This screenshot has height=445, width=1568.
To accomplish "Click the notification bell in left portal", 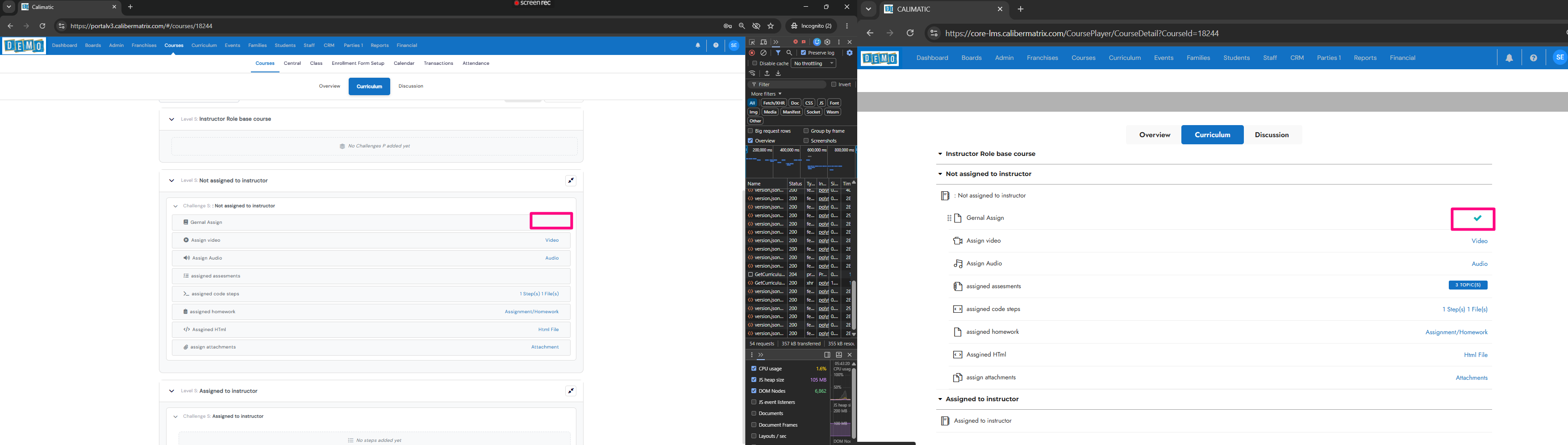I will (697, 46).
